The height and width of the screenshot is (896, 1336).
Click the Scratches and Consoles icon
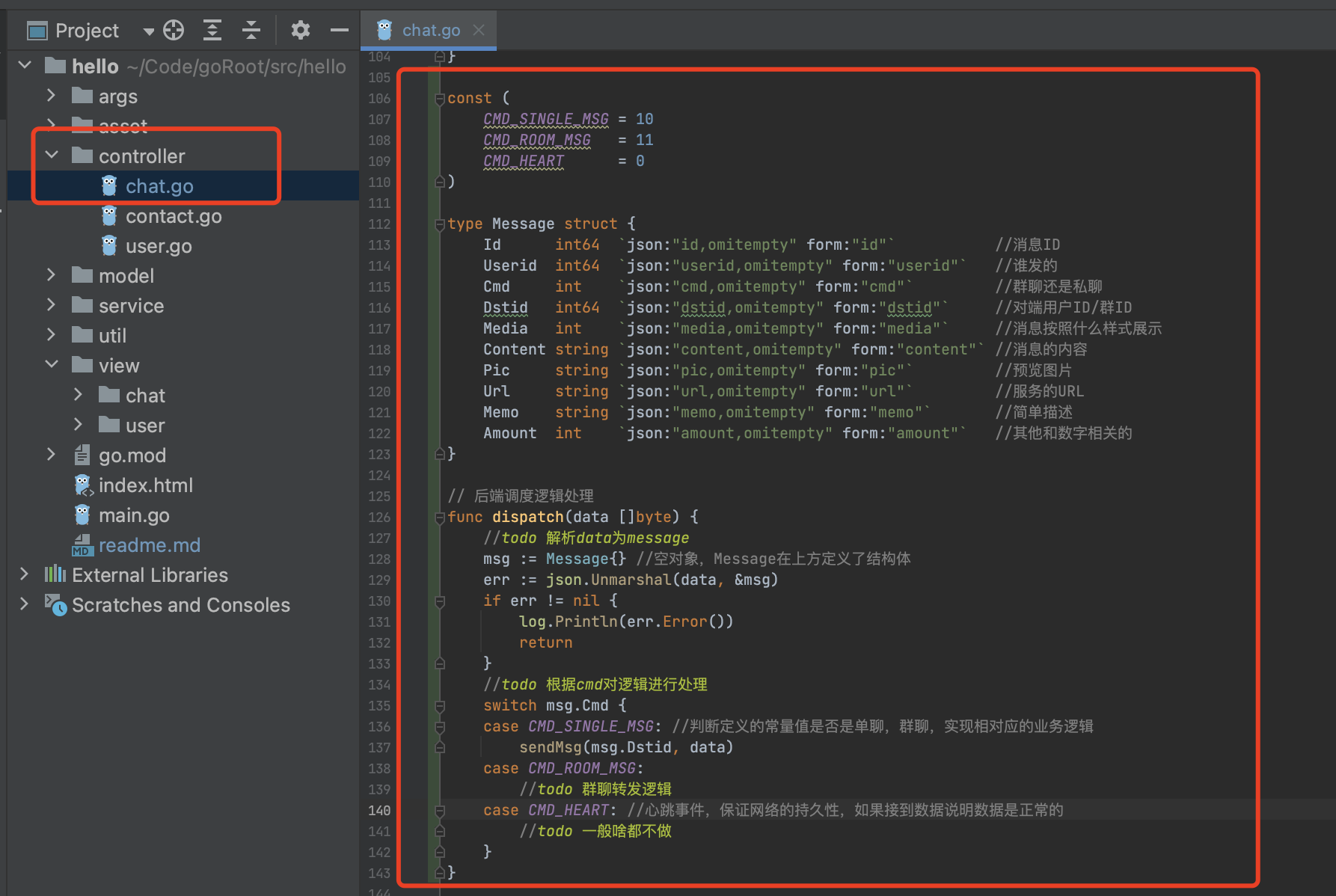55,604
